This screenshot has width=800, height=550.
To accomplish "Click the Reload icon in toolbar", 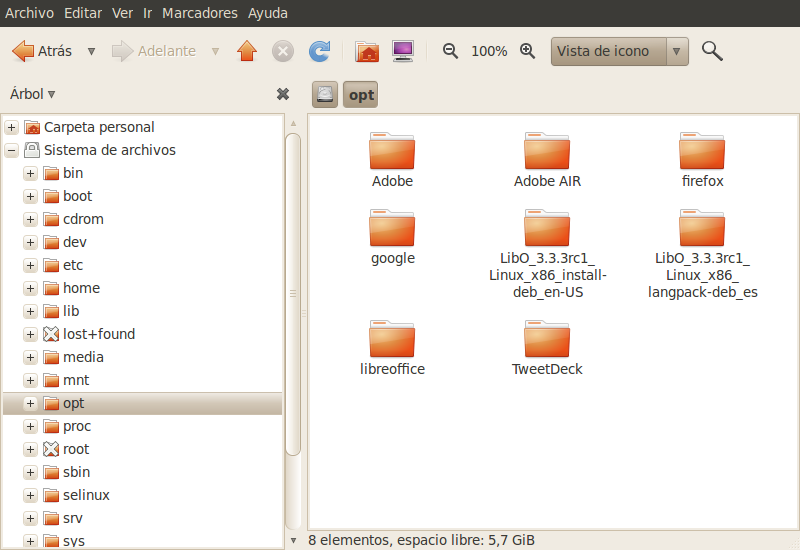I will [319, 51].
